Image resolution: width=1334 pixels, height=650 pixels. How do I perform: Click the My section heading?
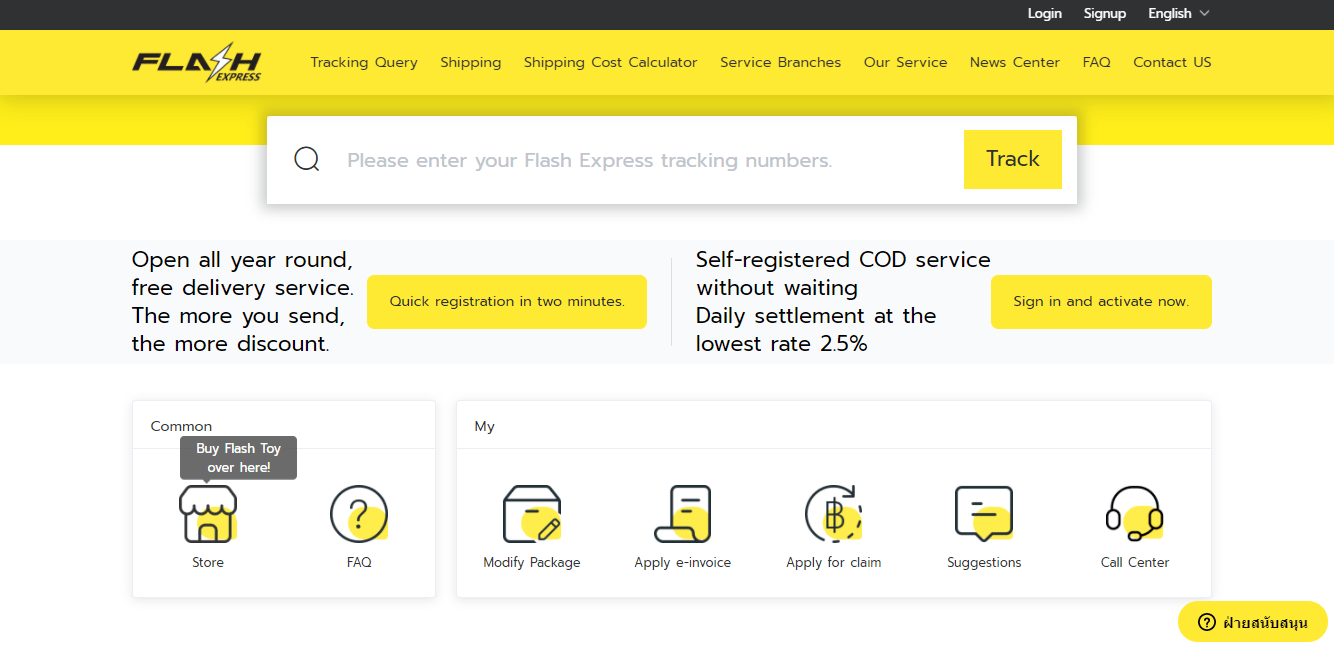[x=485, y=426]
